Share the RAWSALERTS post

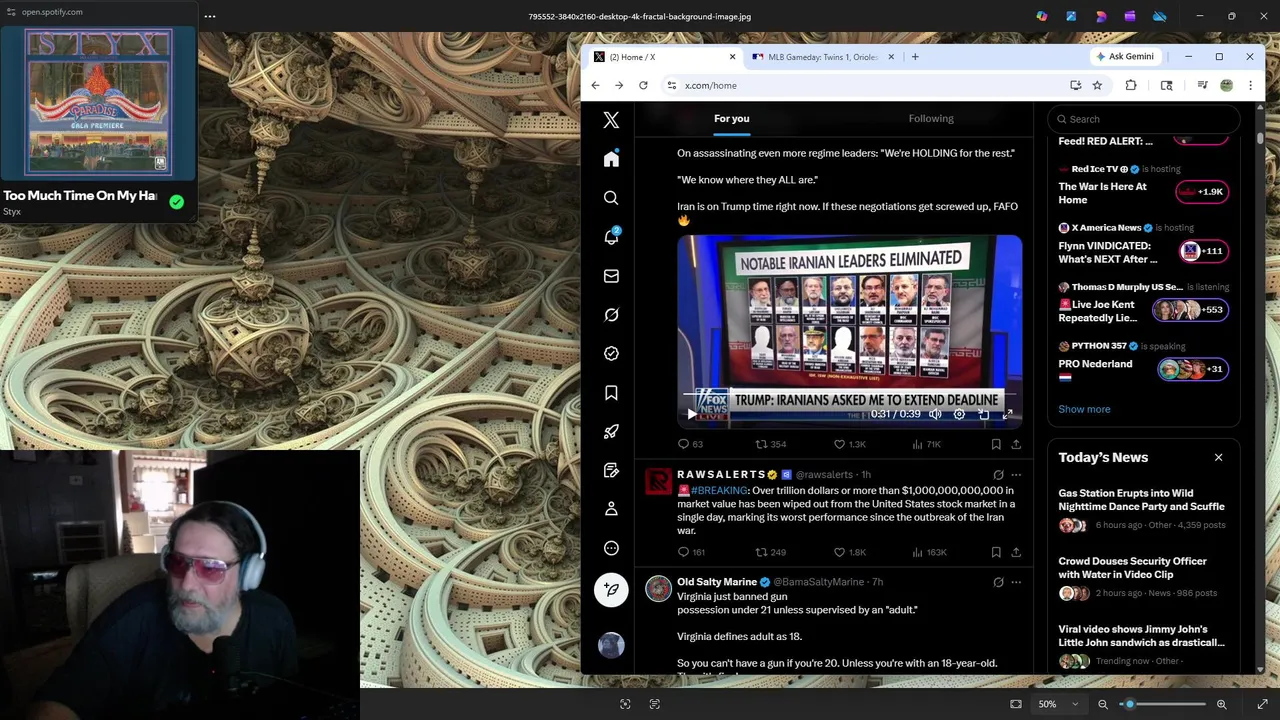[x=1016, y=552]
